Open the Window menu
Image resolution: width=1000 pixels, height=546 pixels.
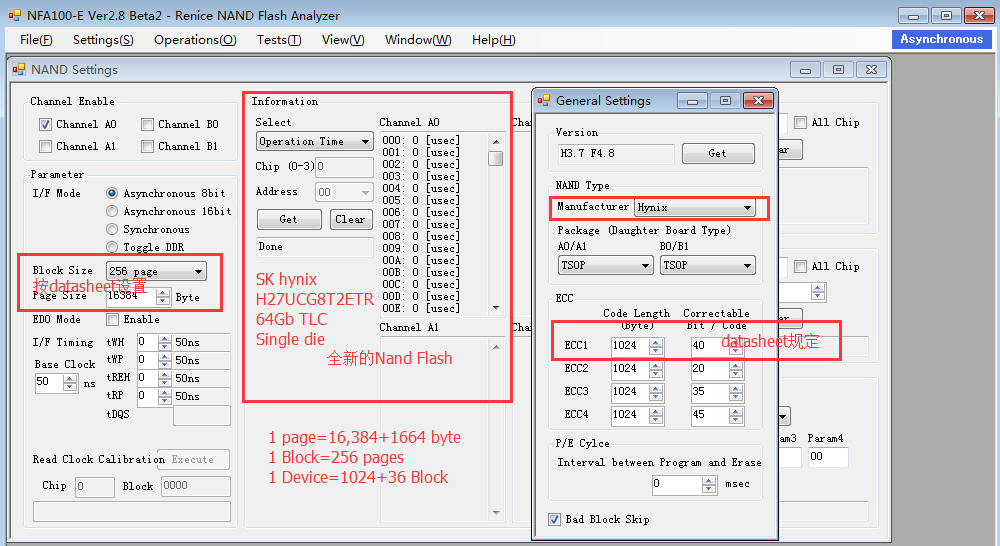click(418, 40)
